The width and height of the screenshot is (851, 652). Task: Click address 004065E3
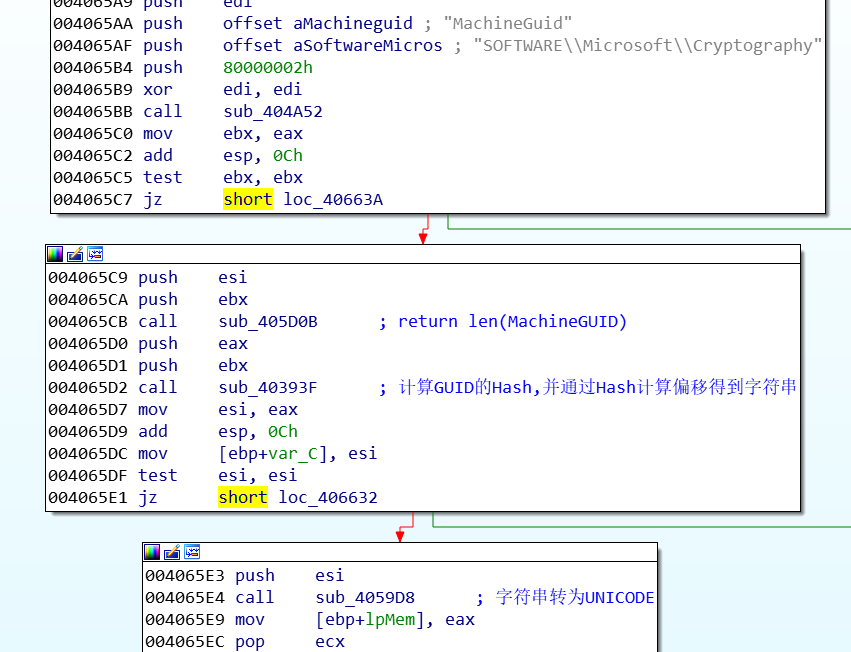185,575
